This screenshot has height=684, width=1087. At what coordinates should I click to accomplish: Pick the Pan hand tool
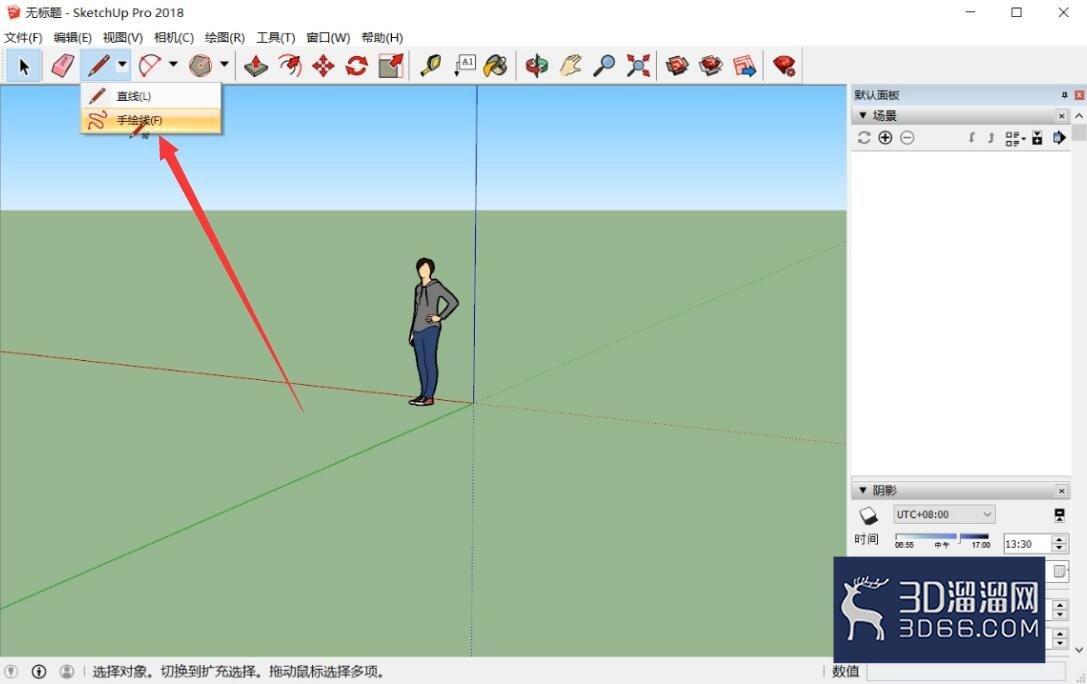click(570, 67)
